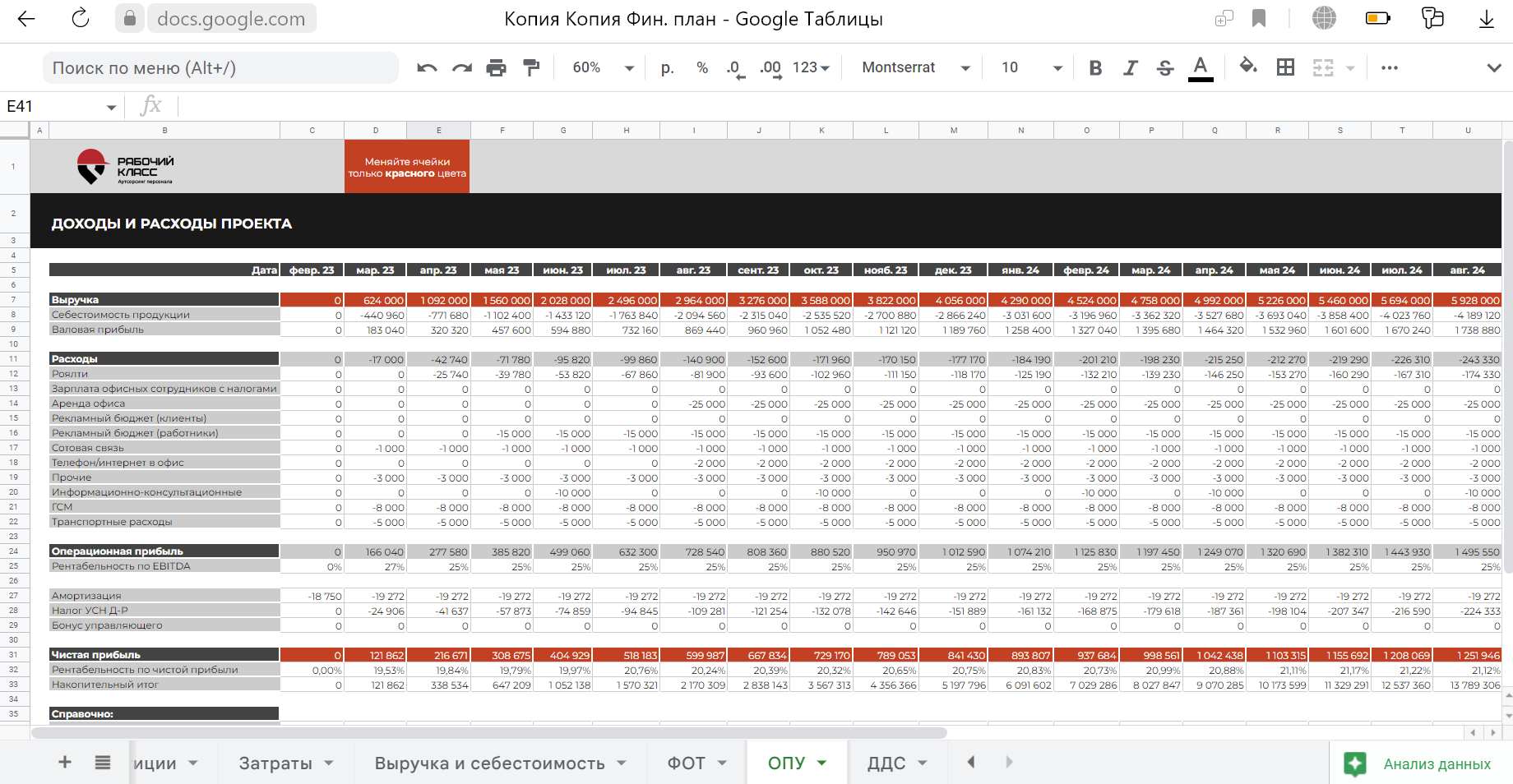Toggle bold formatting

1095,68
